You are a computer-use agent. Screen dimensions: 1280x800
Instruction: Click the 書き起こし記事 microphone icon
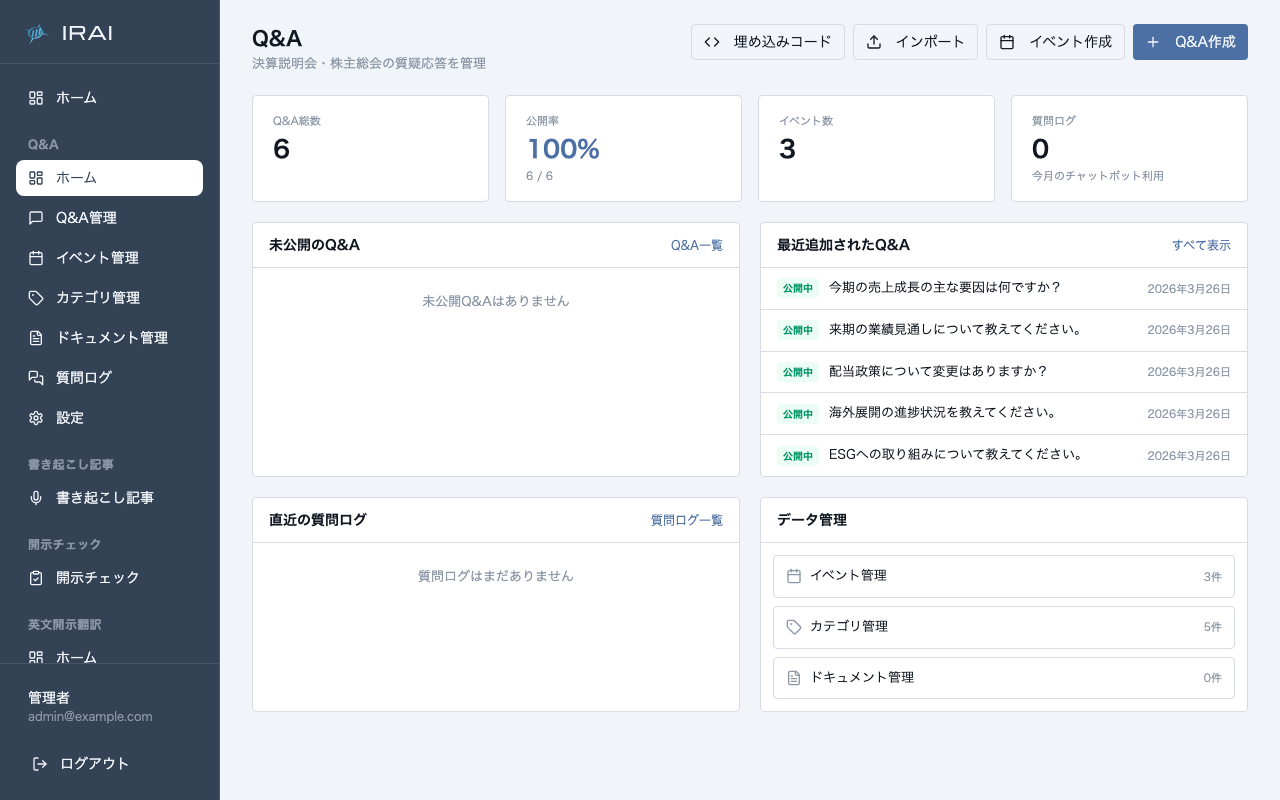[36, 498]
